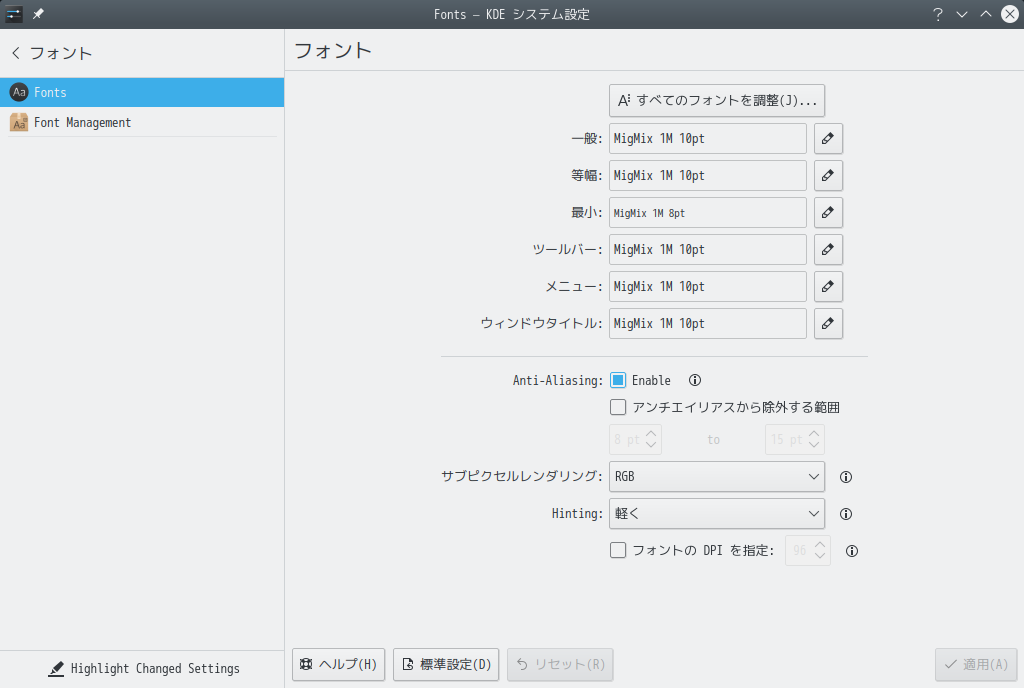Click the 標準設定(D) button

pyautogui.click(x=446, y=665)
